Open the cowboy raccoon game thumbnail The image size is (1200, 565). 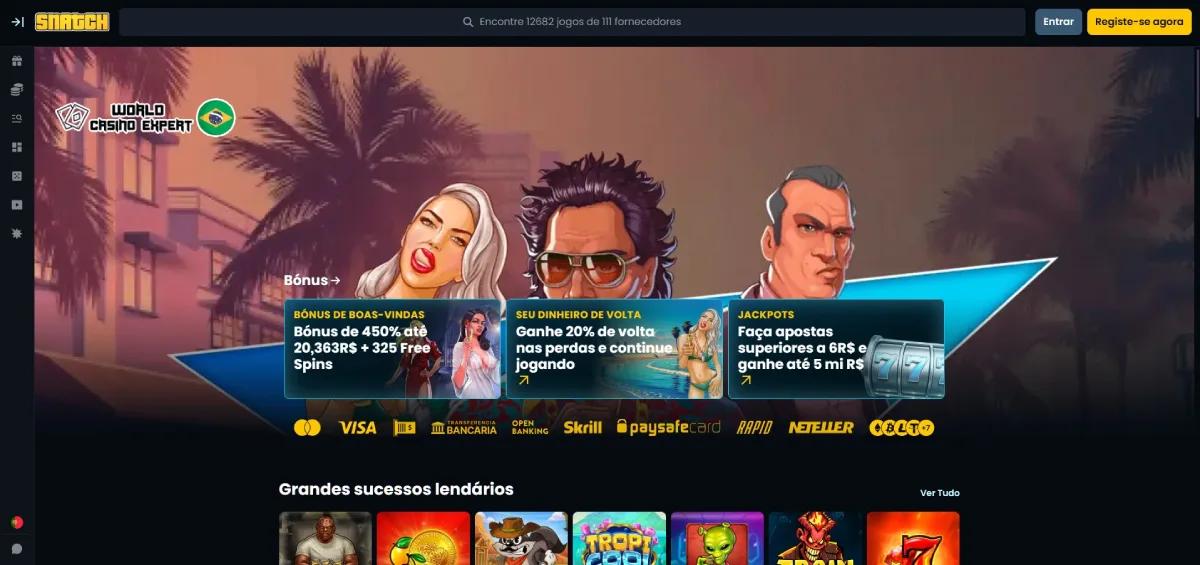pyautogui.click(x=521, y=539)
